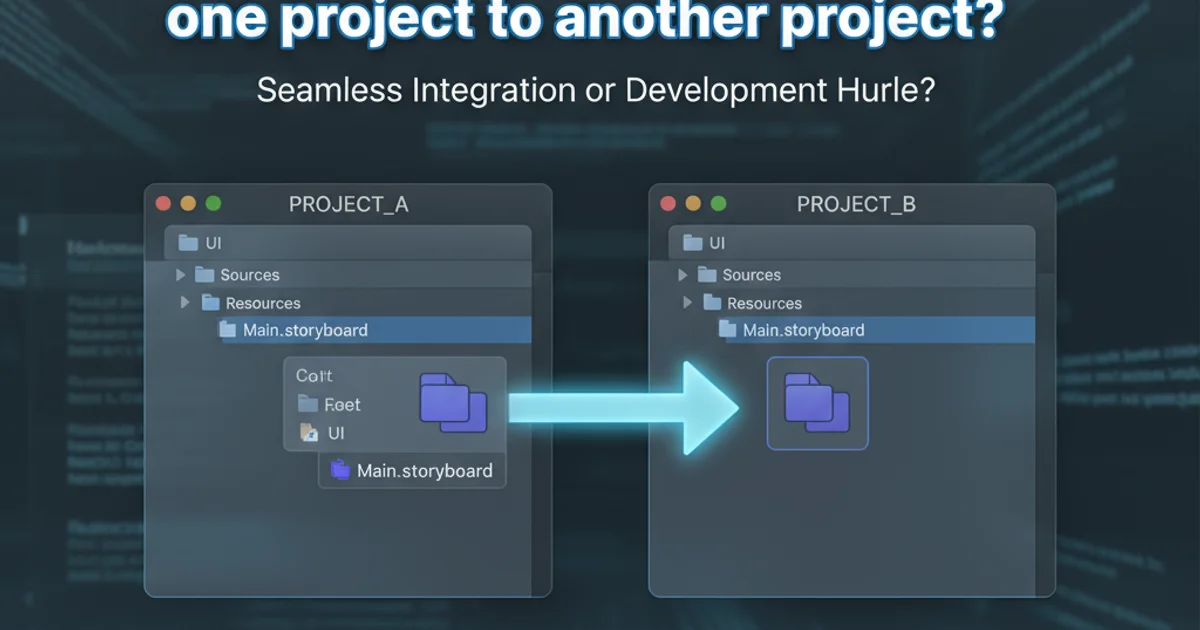Click the UI folder icon in PROJECT_A

point(188,243)
